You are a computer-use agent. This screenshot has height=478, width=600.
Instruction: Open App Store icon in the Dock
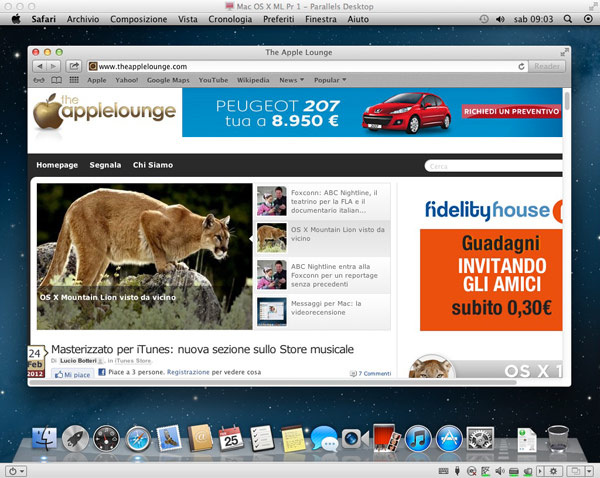(449, 439)
